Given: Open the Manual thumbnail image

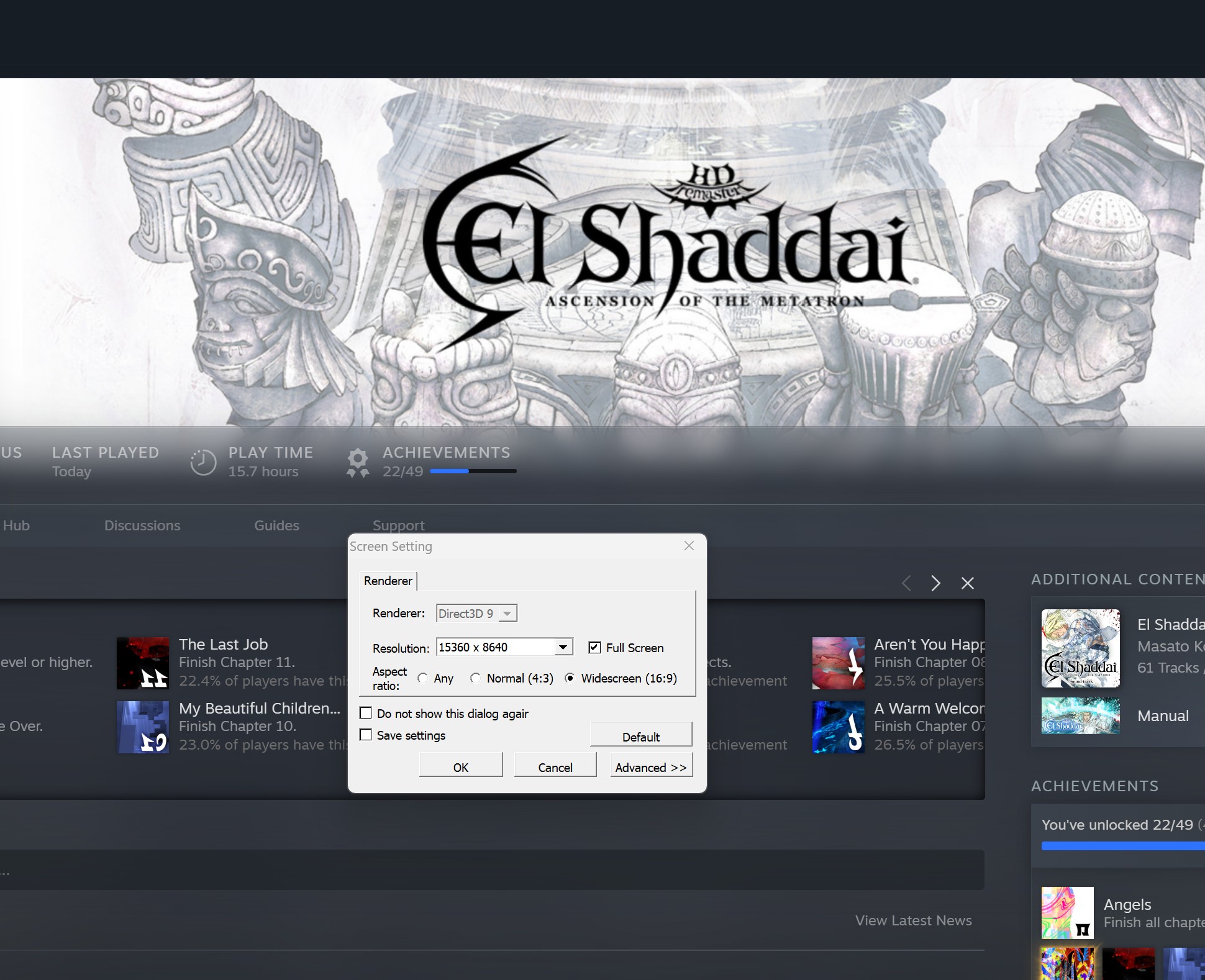Looking at the screenshot, I should point(1081,716).
